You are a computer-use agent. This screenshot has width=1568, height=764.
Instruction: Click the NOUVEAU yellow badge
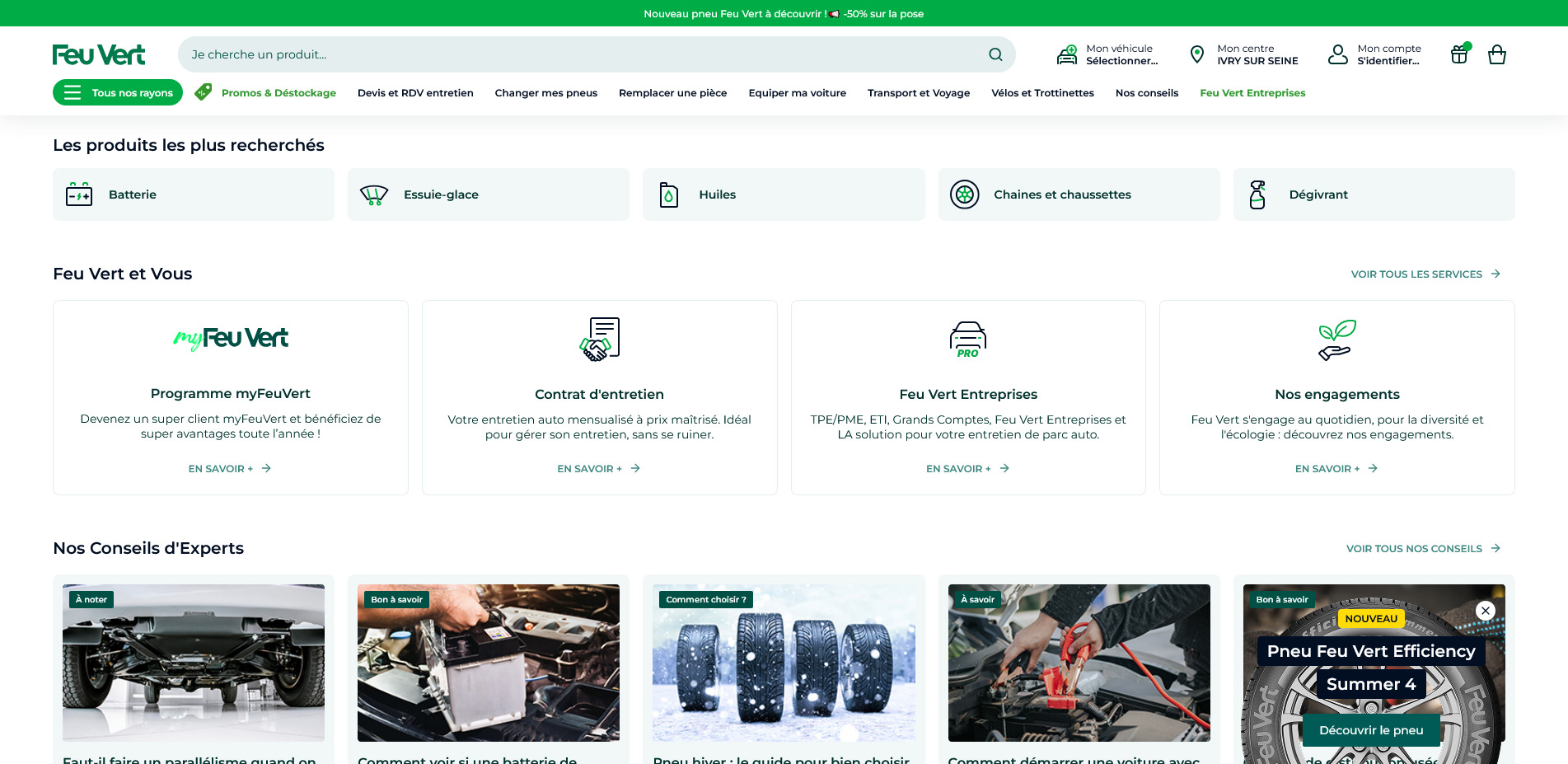click(x=1371, y=619)
